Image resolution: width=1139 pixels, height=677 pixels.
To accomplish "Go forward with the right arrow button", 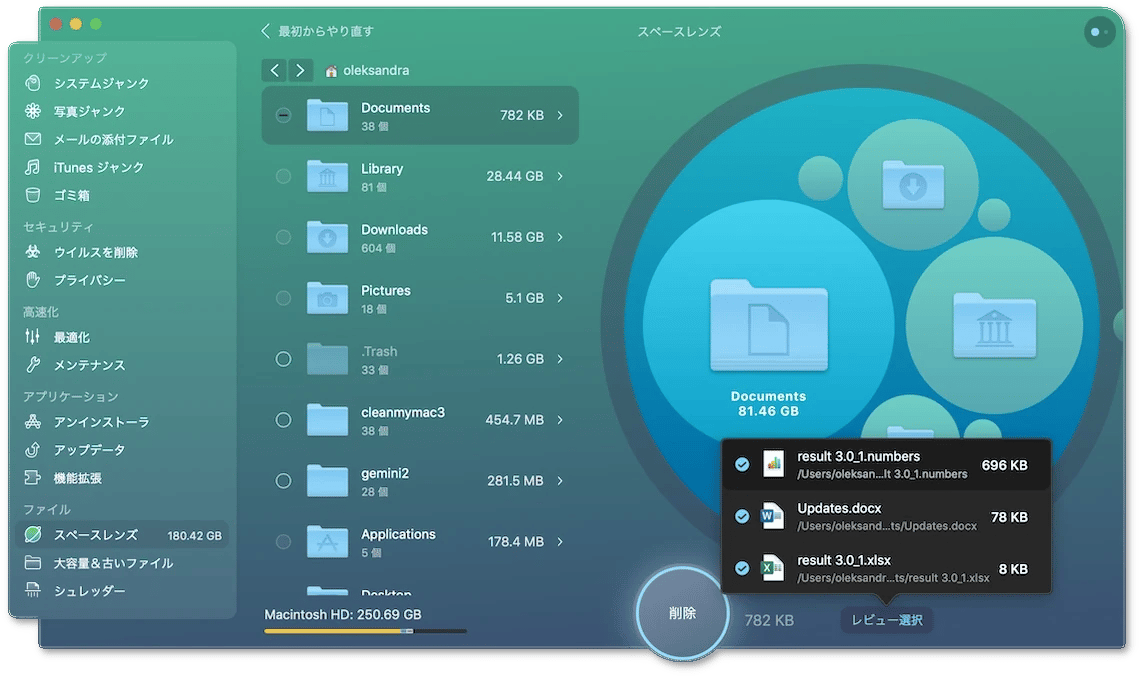I will [300, 70].
